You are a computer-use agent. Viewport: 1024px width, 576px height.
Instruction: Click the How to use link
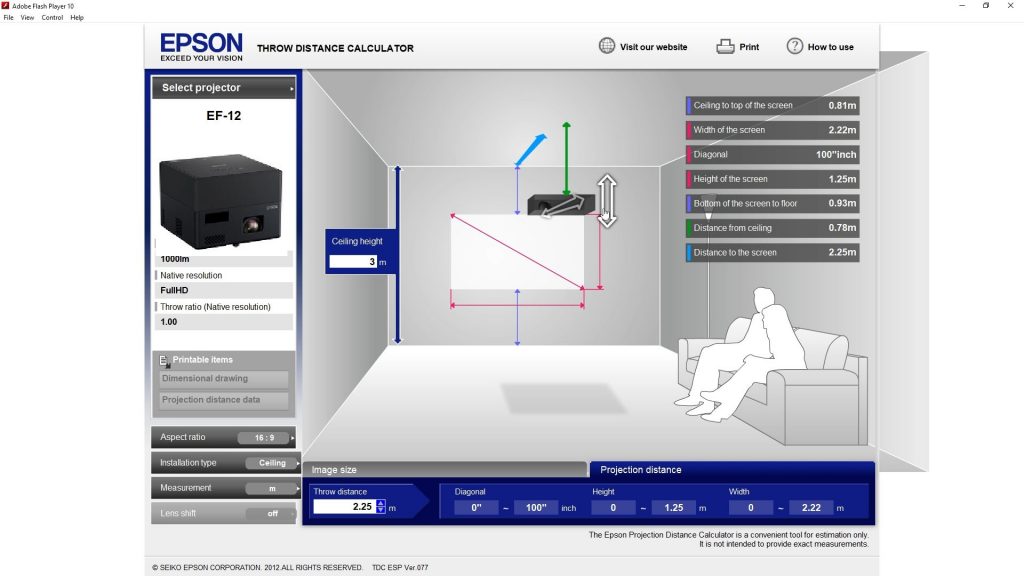point(831,47)
